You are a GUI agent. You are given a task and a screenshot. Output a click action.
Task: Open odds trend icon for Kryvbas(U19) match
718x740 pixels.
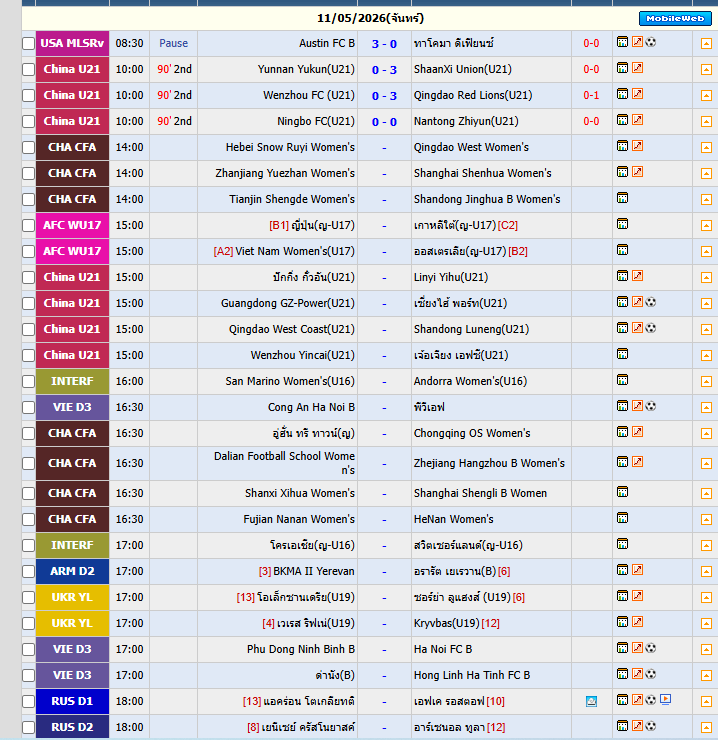[x=637, y=622]
